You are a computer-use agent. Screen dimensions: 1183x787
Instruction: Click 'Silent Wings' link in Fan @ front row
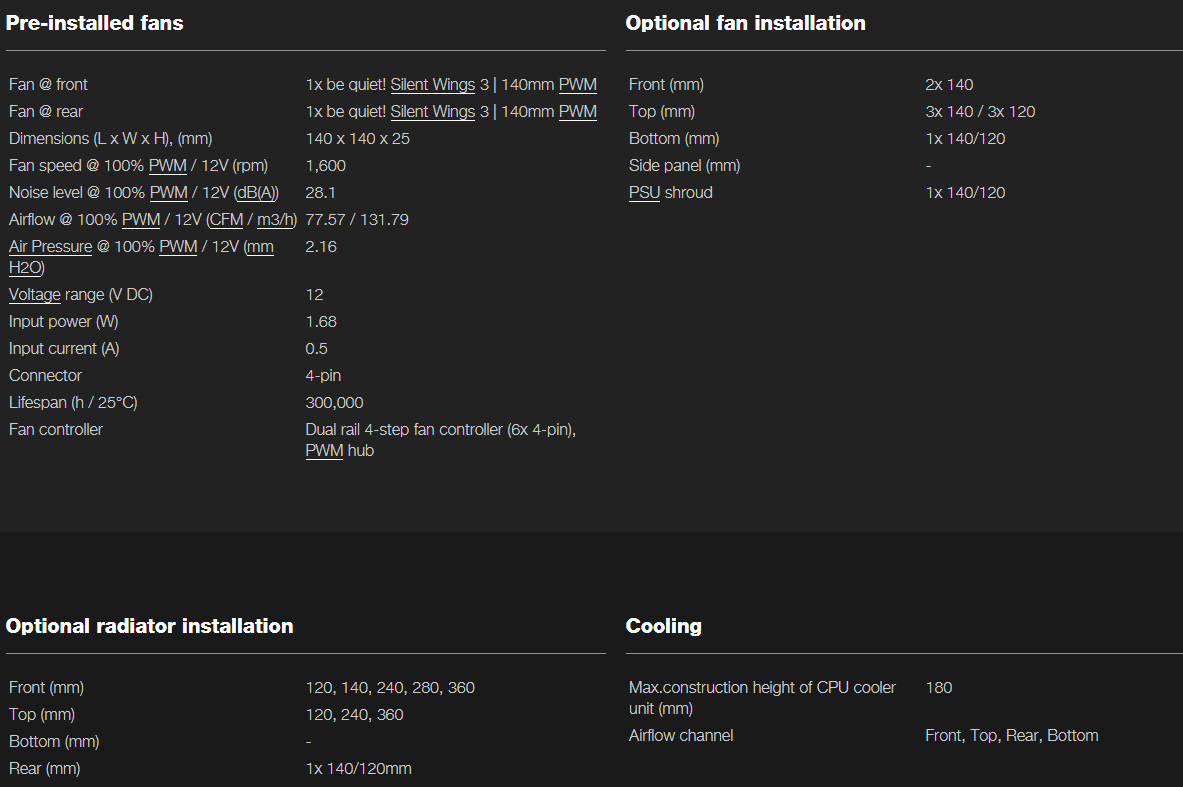[x=432, y=85]
